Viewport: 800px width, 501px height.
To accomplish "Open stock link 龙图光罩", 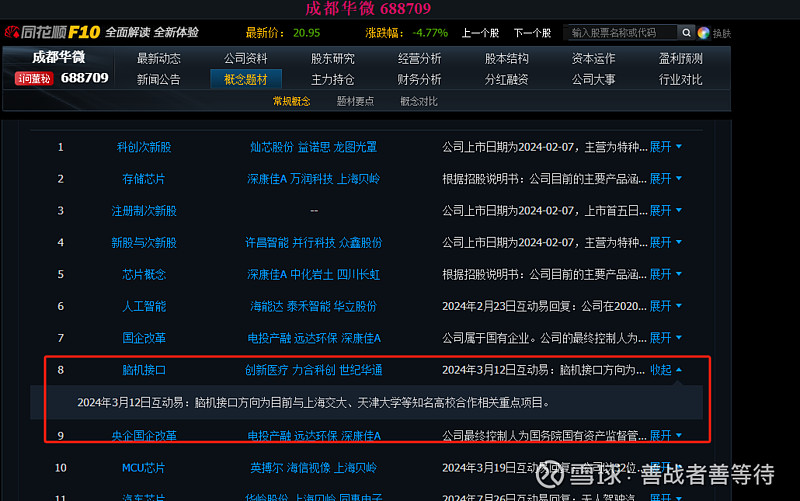I will pyautogui.click(x=355, y=147).
